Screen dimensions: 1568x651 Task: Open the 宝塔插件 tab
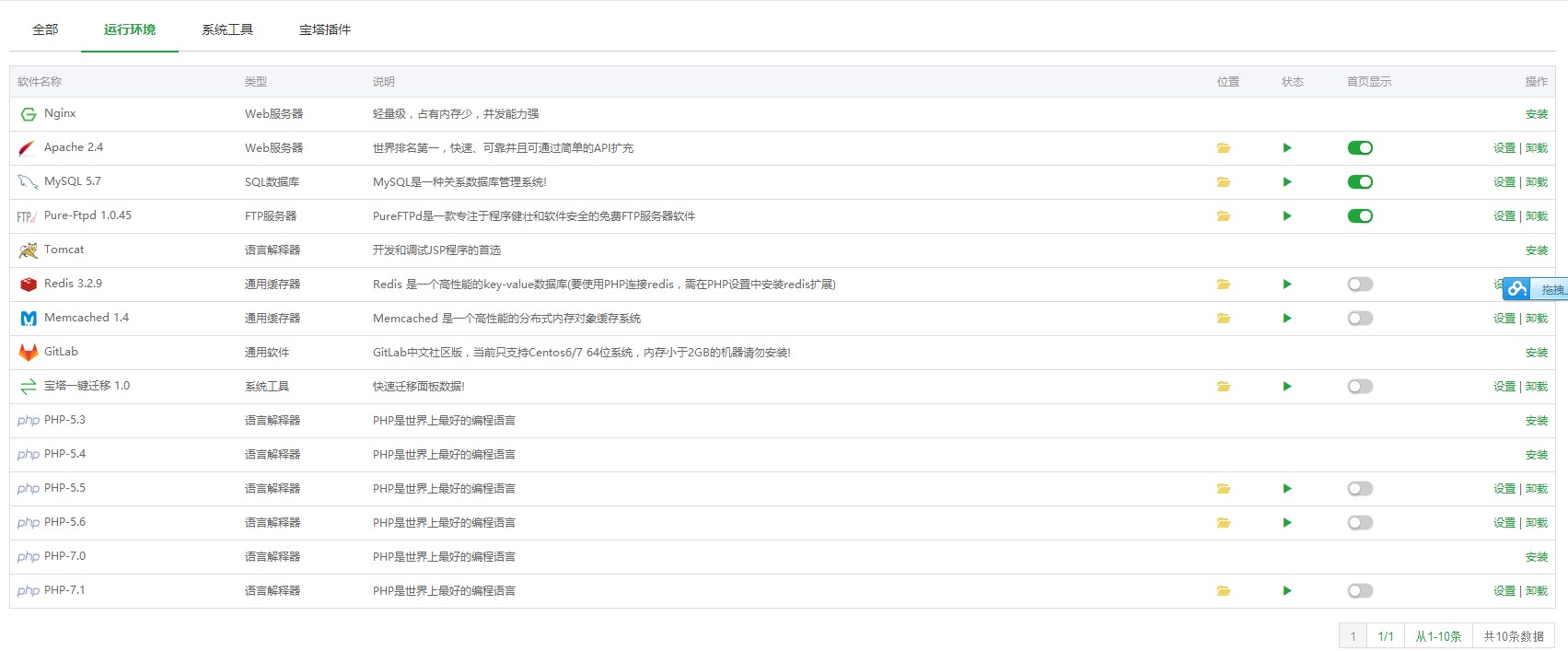pos(325,29)
